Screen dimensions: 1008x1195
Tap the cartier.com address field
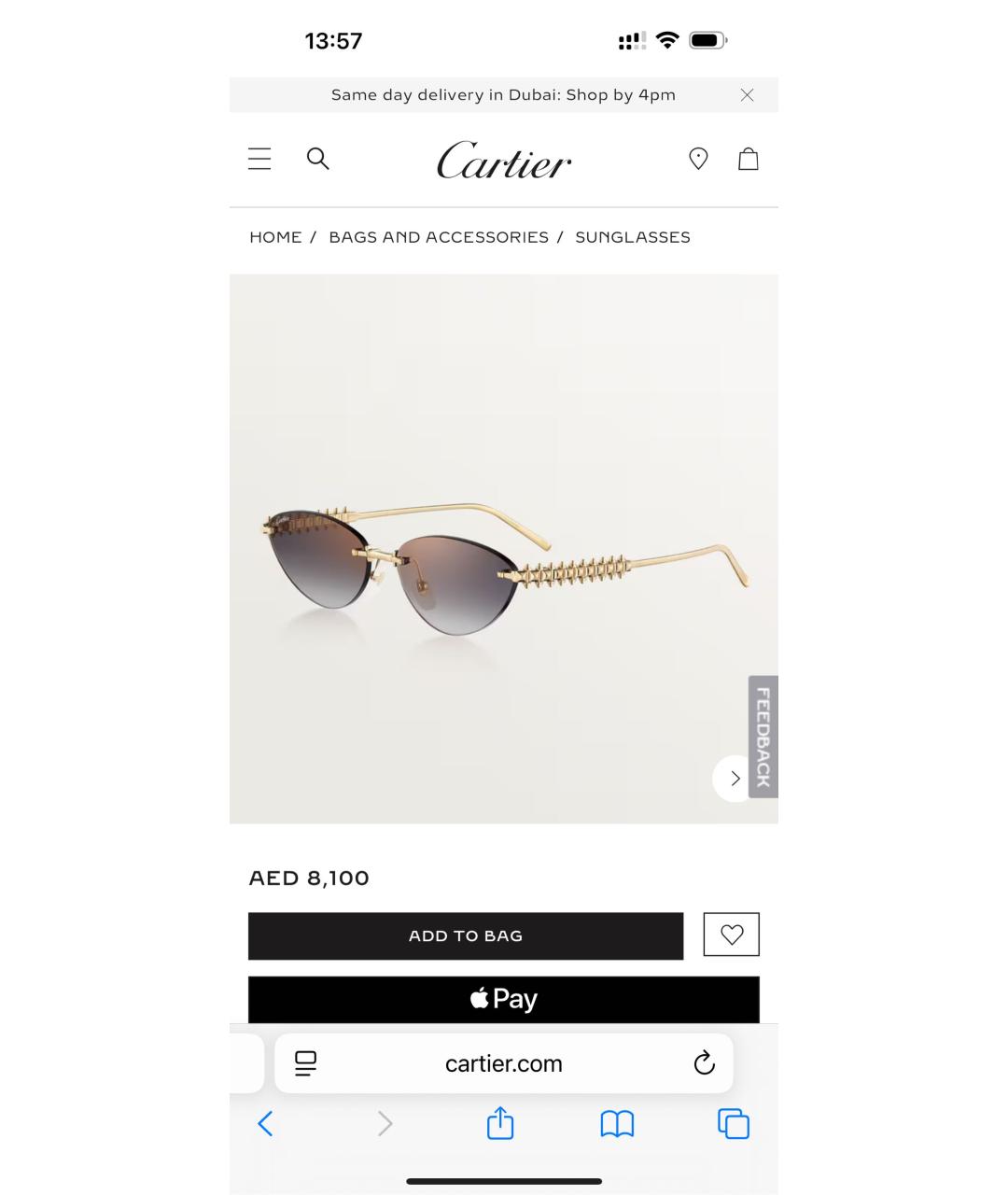tap(504, 1063)
